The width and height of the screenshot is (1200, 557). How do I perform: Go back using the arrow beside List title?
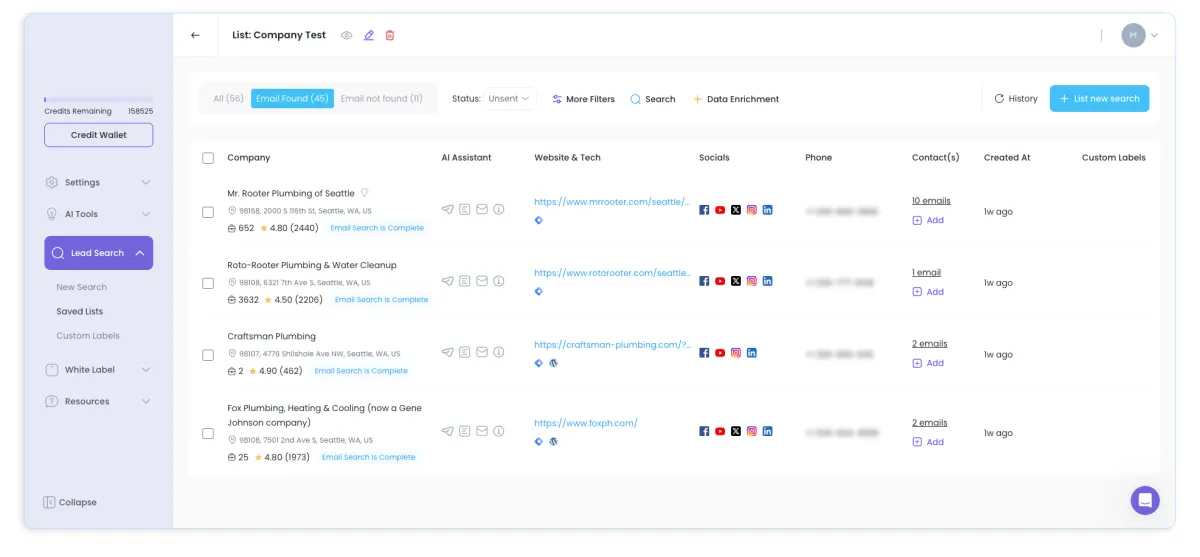(195, 35)
